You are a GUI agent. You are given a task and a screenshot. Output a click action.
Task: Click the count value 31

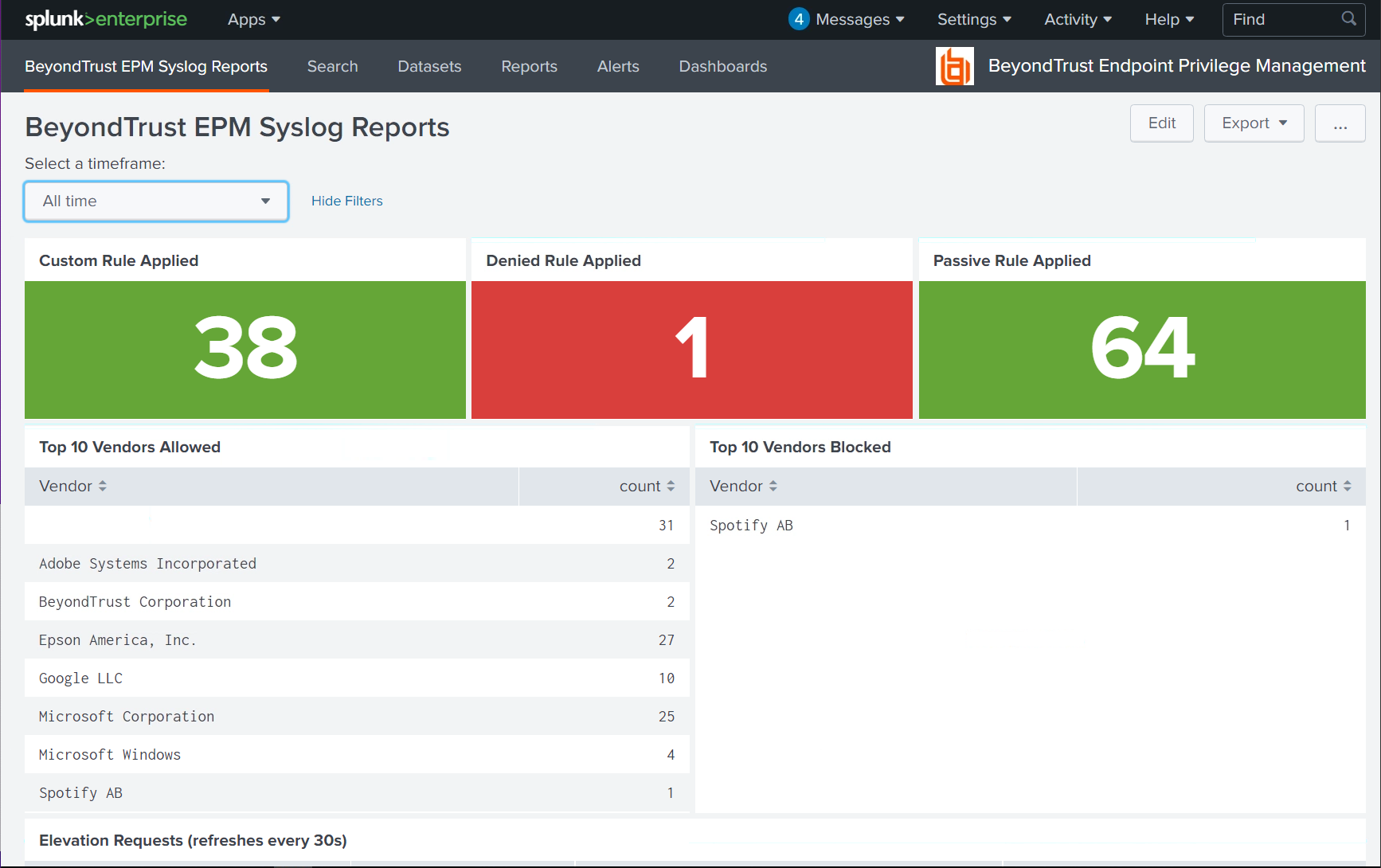pos(666,526)
